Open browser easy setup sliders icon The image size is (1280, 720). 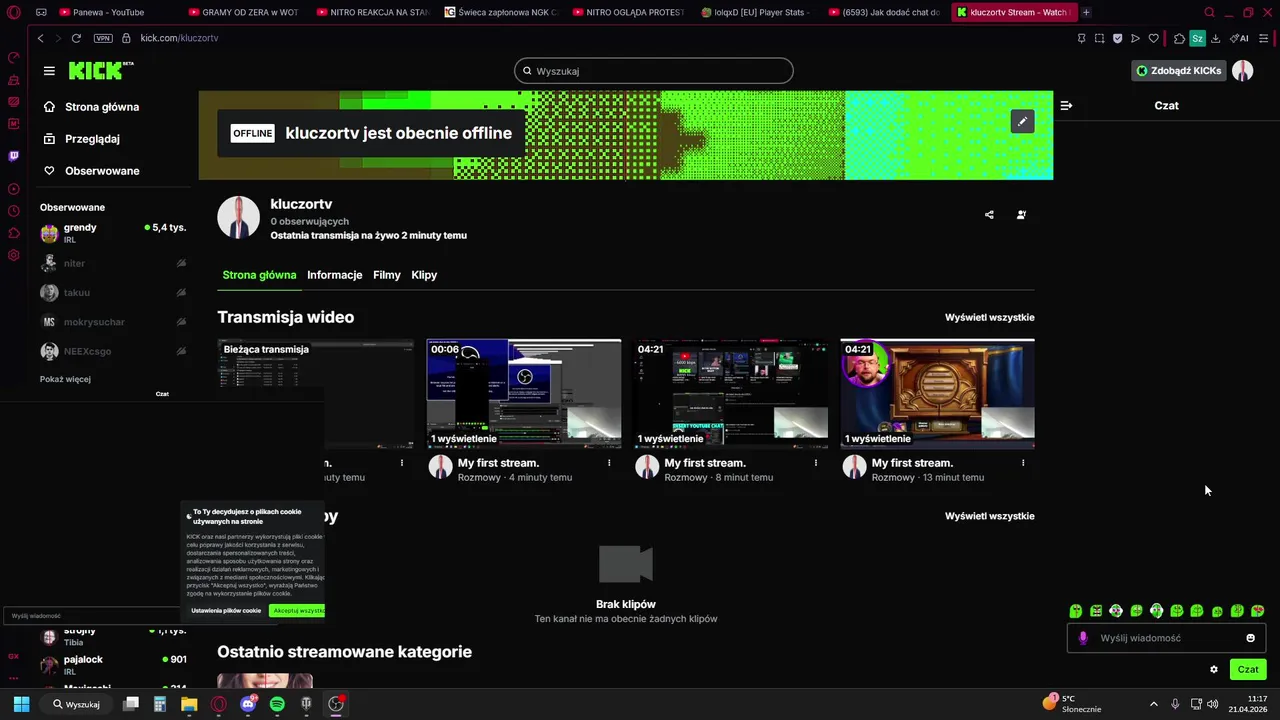click(x=1264, y=38)
